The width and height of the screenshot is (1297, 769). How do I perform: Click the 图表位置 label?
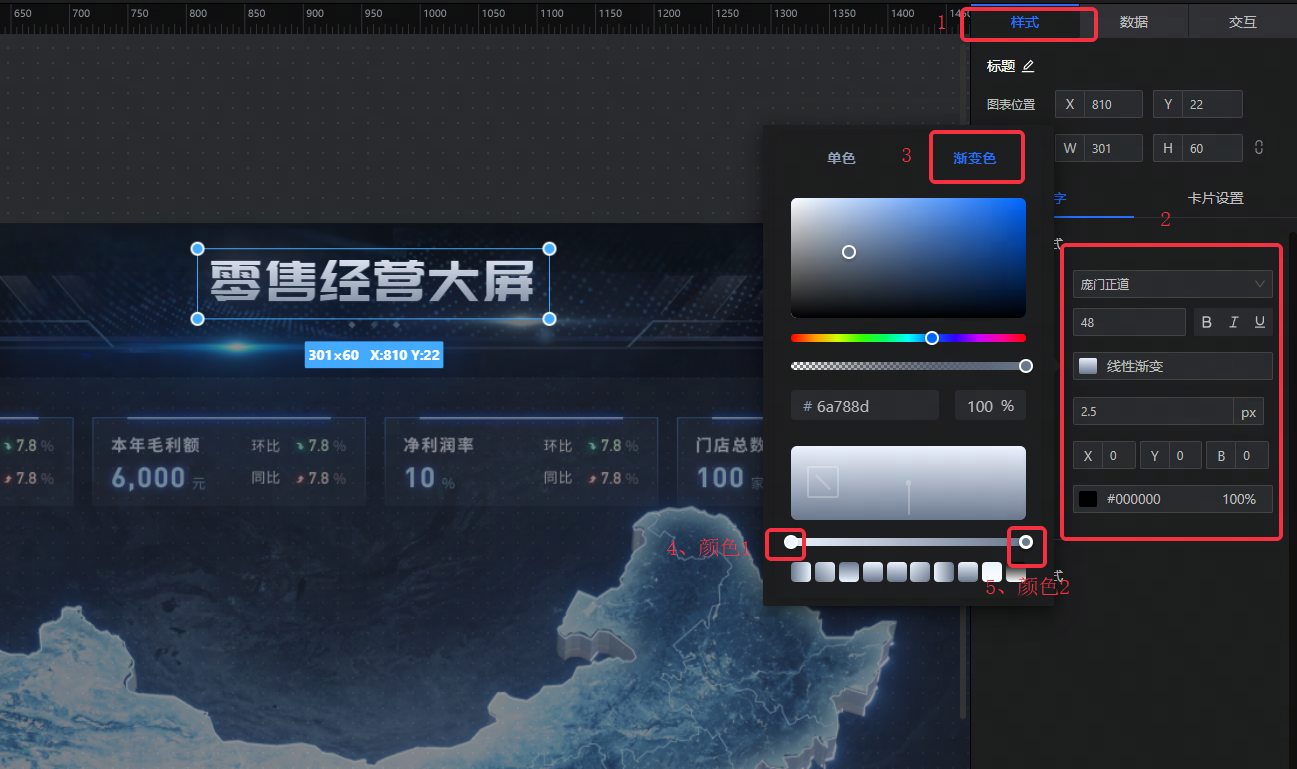point(1011,104)
